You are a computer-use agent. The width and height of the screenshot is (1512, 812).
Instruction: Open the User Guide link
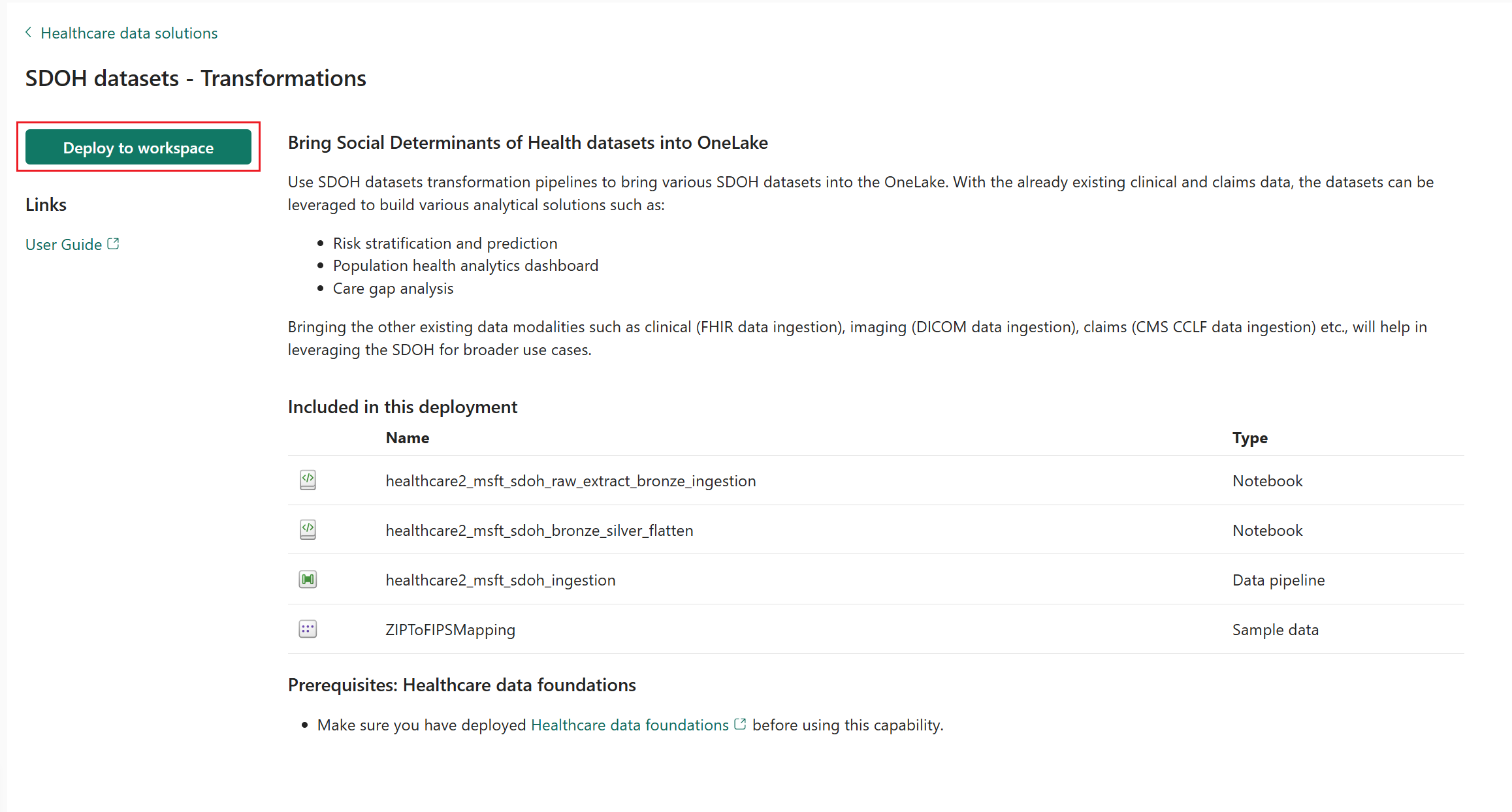63,245
